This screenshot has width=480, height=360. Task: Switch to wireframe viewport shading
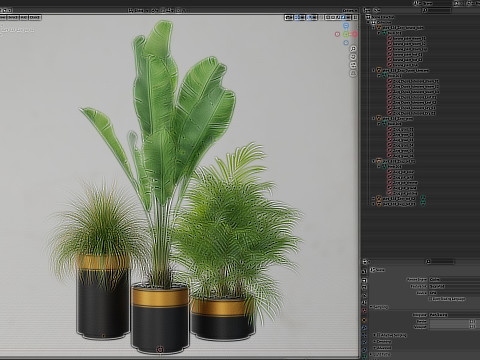[x=328, y=17]
